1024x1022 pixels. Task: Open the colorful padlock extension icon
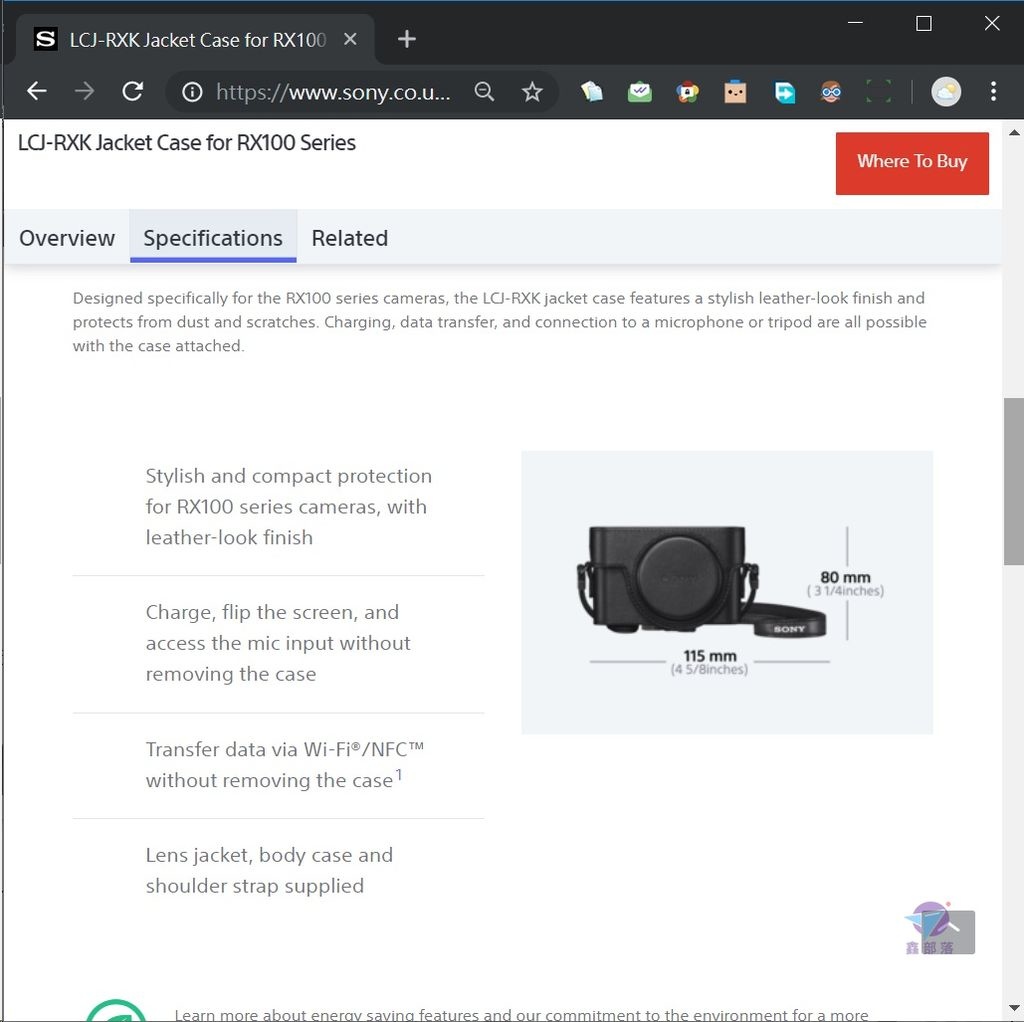[687, 92]
